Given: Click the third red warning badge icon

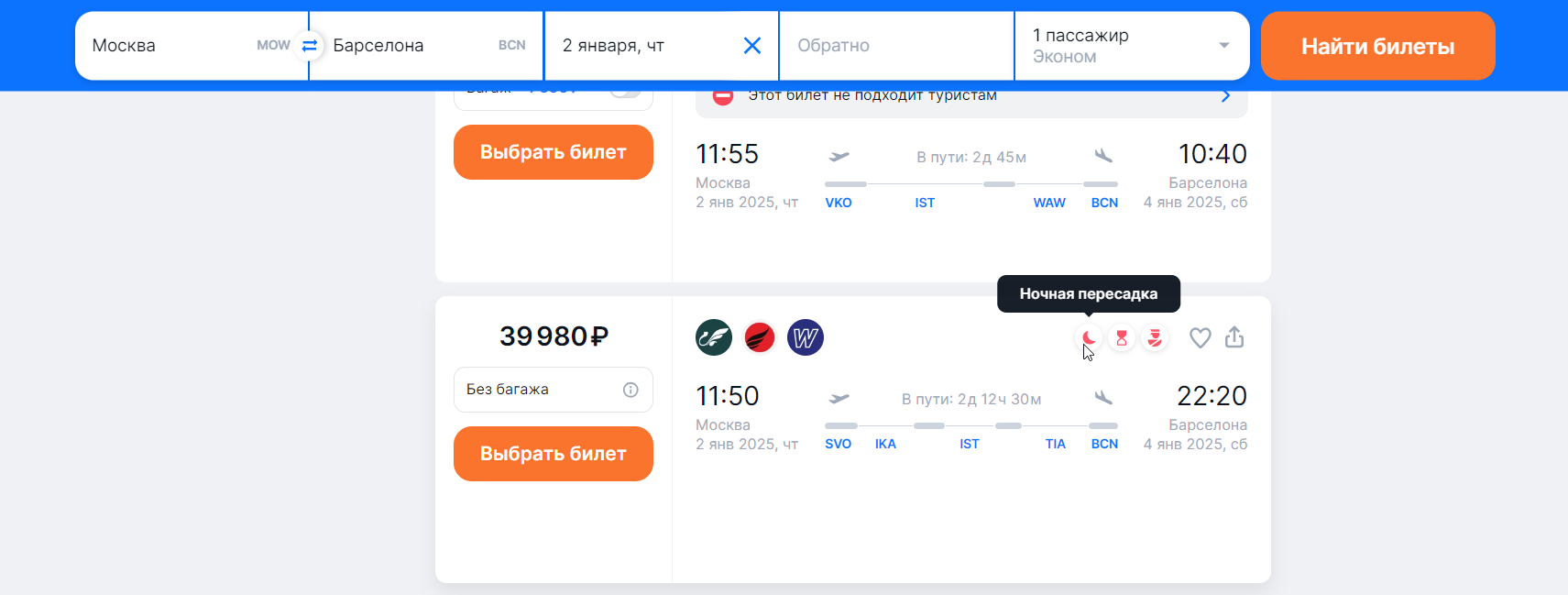Looking at the screenshot, I should coord(1155,338).
